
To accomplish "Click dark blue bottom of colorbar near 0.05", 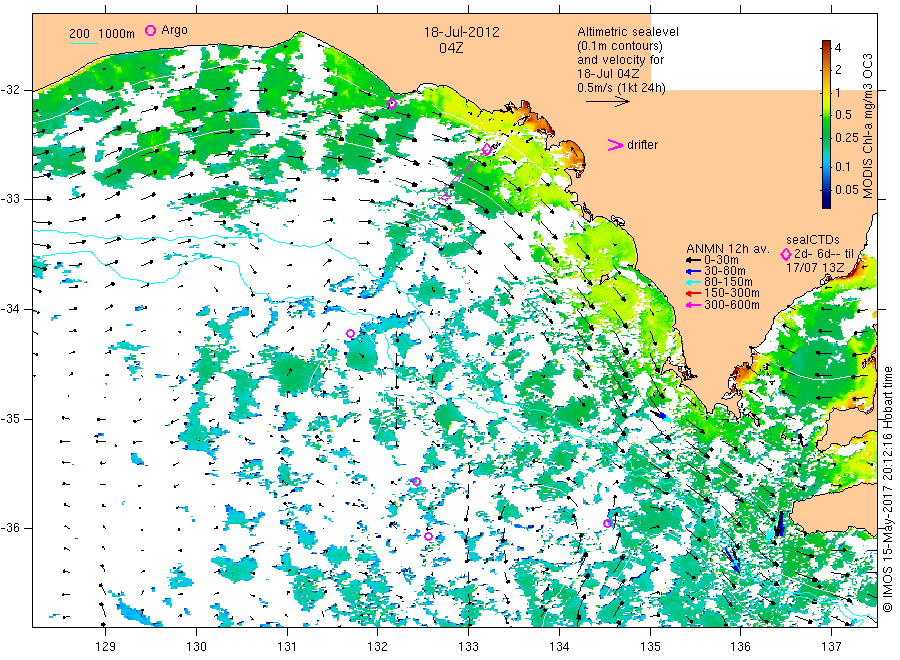I will [x=826, y=198].
